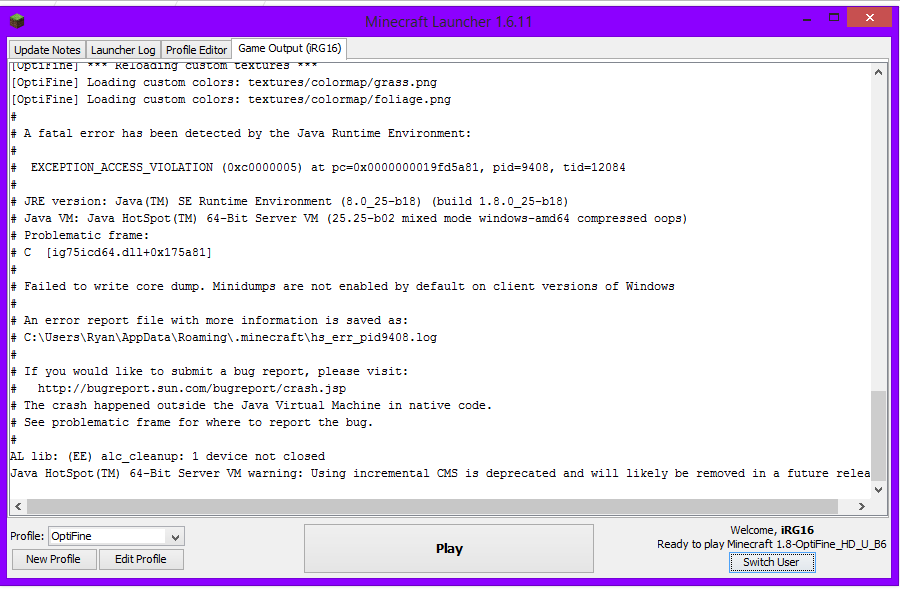Click the 'A fatal error has been detected' line
Viewport: 900px width, 590px height.
[x=241, y=134]
